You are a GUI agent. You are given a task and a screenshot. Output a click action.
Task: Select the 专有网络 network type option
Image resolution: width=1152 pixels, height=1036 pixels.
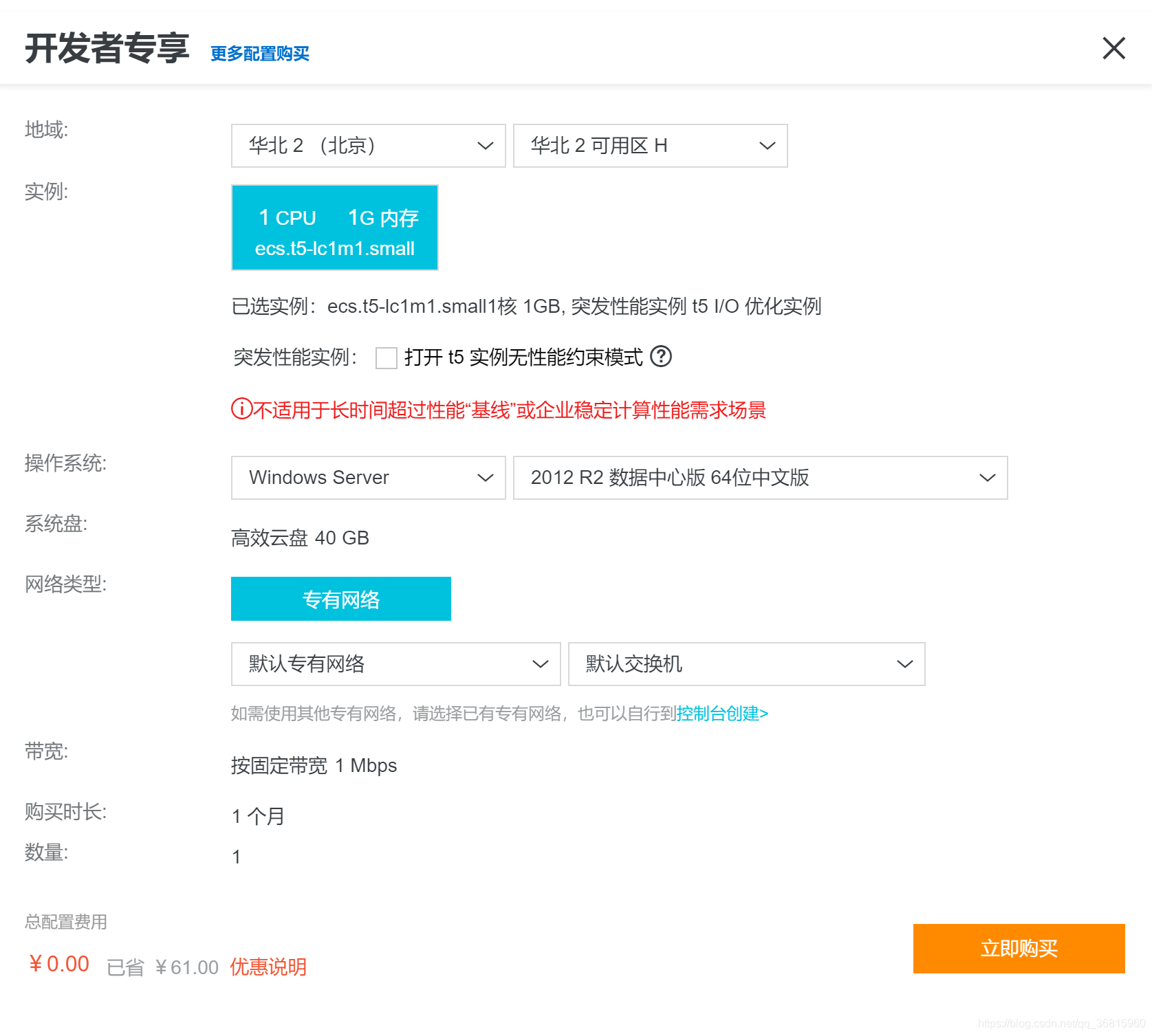point(340,598)
